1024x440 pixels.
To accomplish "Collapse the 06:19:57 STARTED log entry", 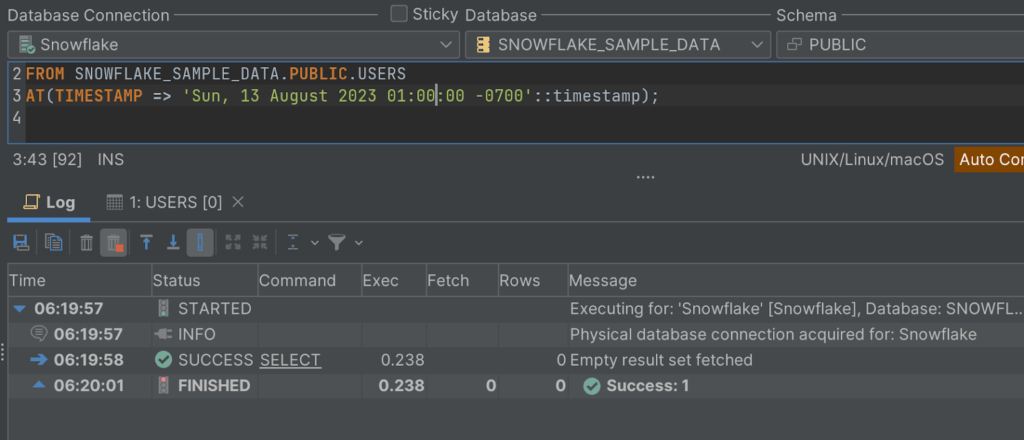I will coord(21,309).
